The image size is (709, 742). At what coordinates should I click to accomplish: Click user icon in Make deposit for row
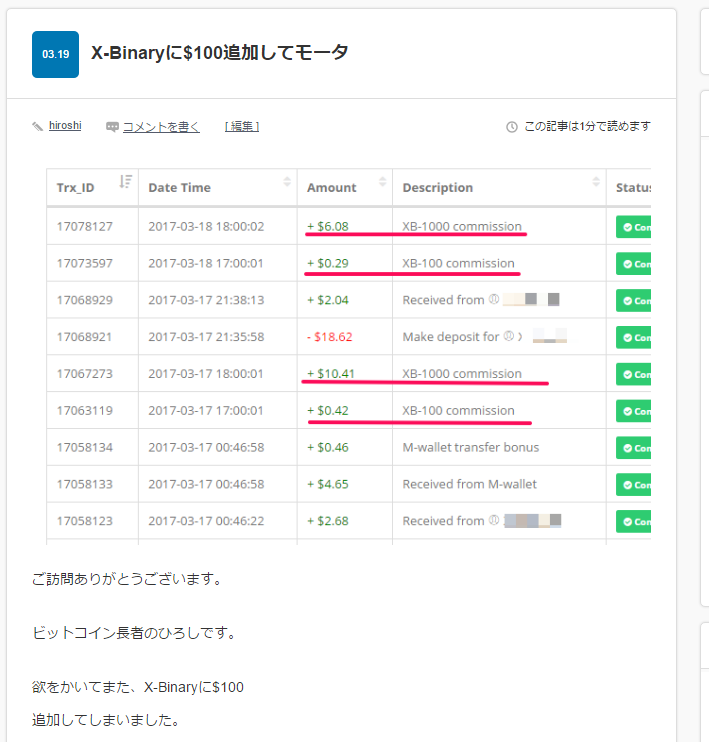coord(508,337)
